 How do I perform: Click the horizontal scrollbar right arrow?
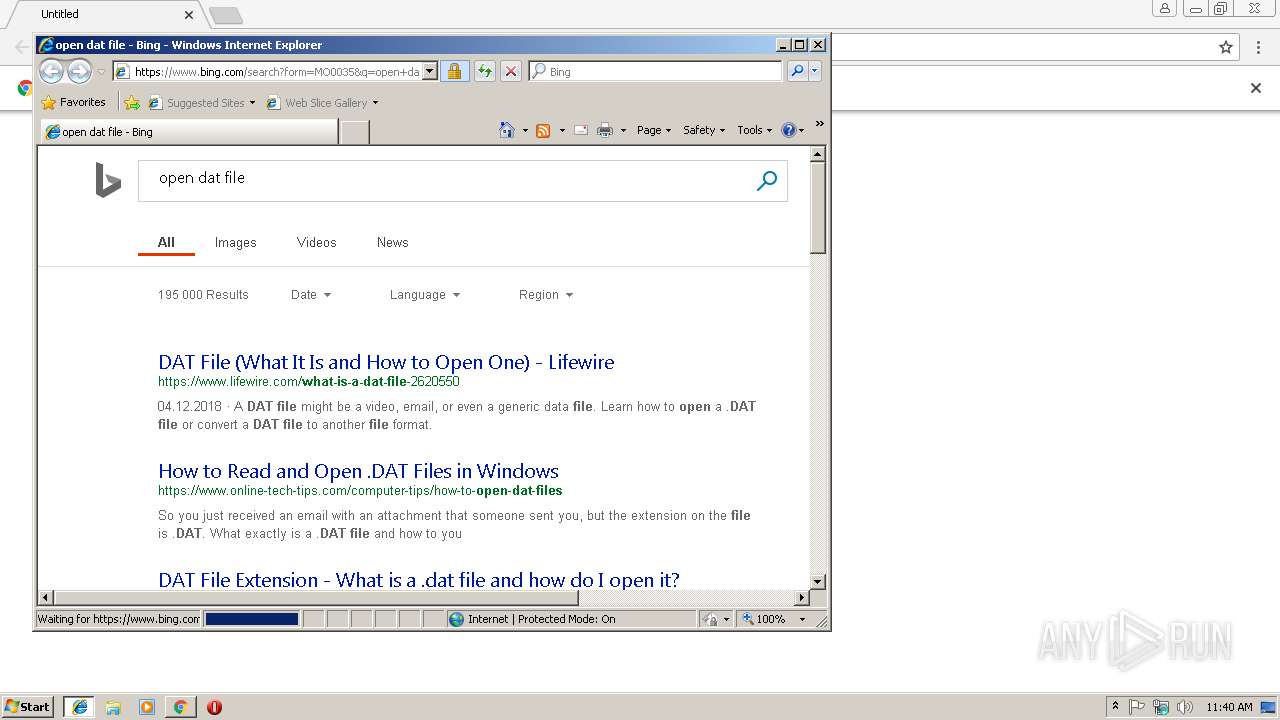(801, 598)
